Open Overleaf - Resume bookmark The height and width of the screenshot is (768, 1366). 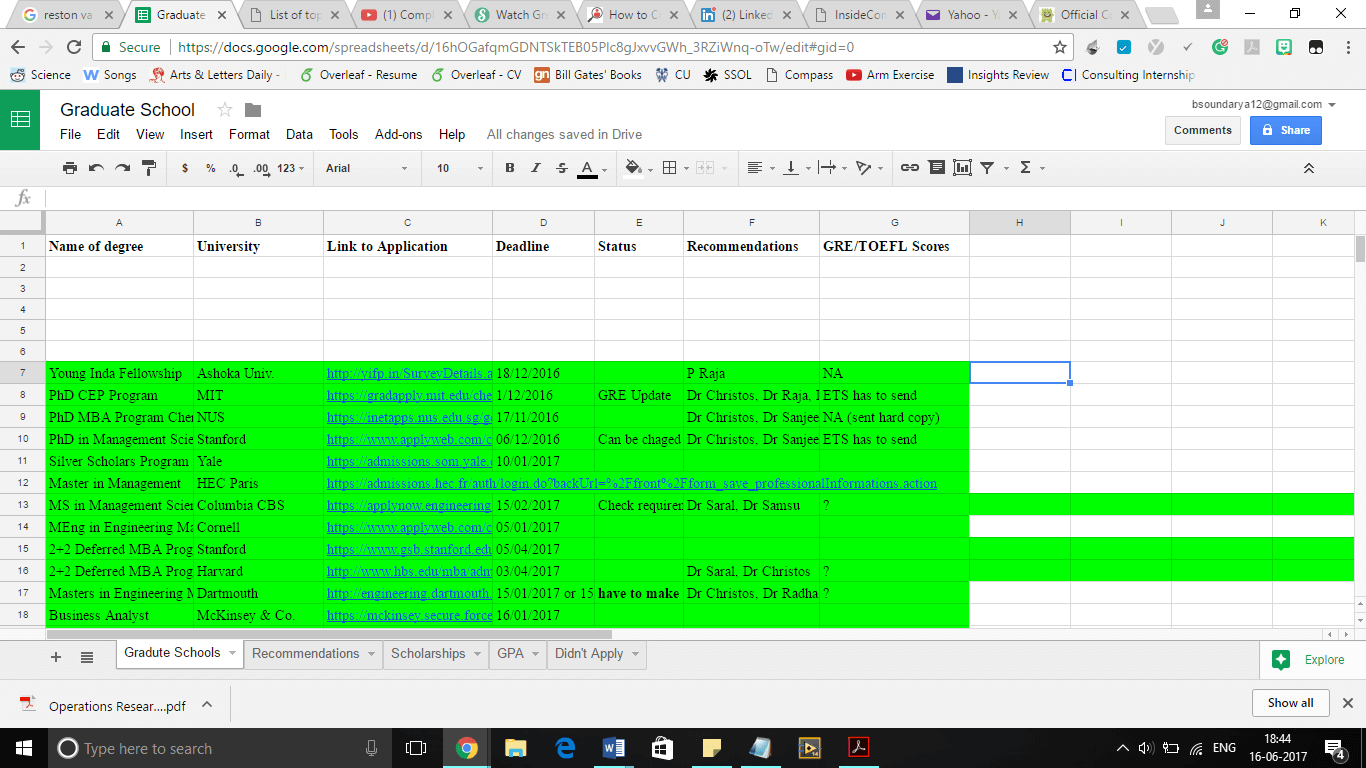pos(358,75)
